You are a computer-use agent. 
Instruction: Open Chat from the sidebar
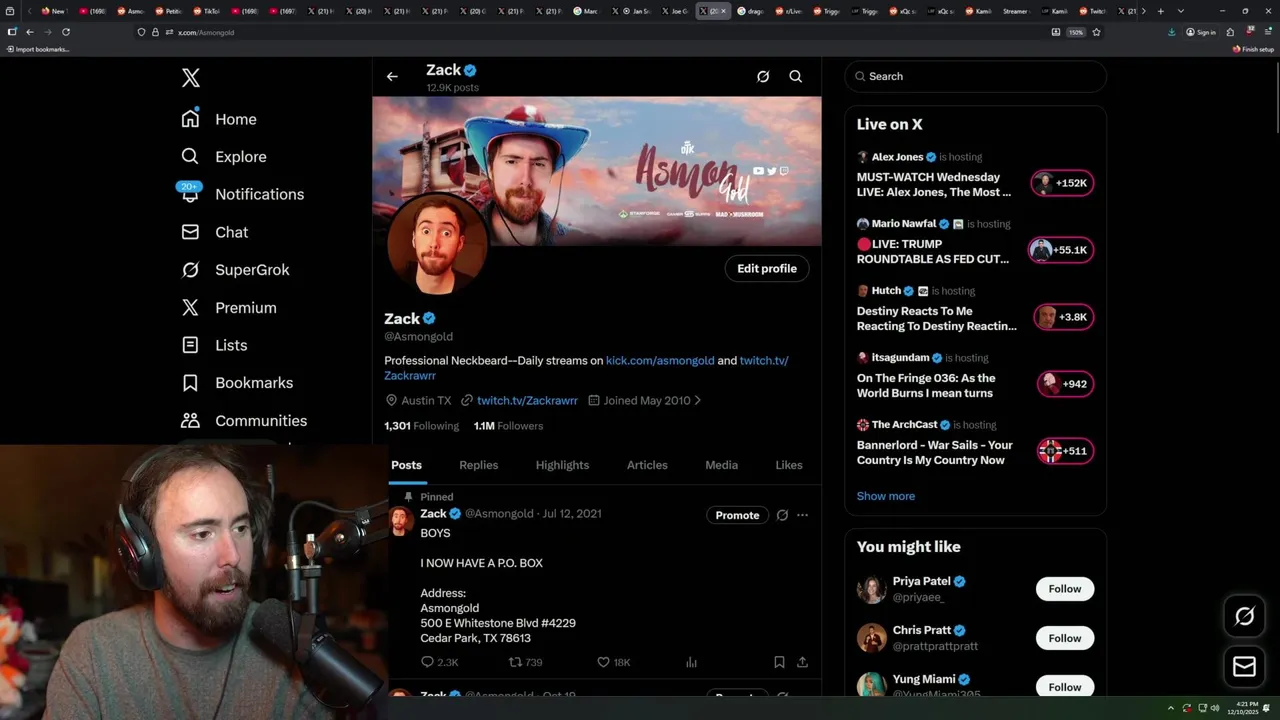click(x=214, y=232)
